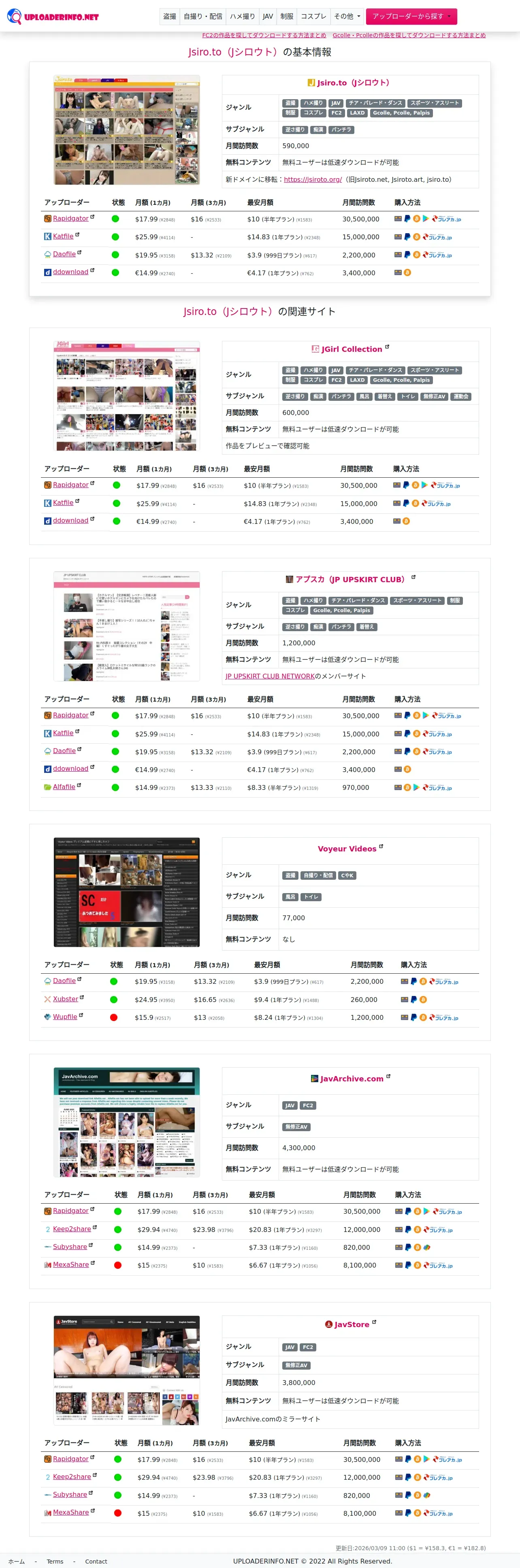Click the JGirl Collection site screenshot thumbnail
Image resolution: width=520 pixels, height=1568 pixels.
point(127,396)
